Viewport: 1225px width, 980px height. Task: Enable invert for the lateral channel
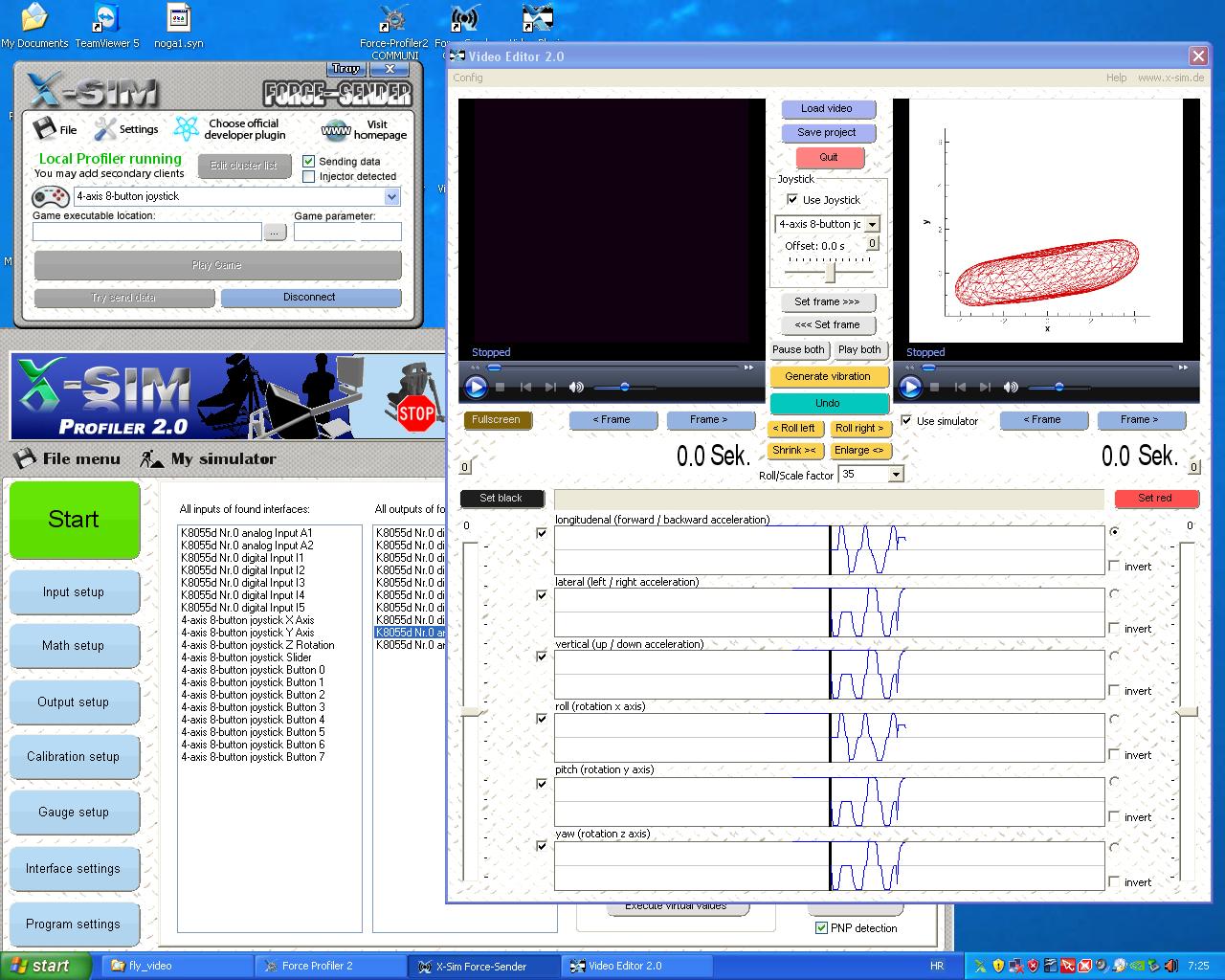[1114, 628]
